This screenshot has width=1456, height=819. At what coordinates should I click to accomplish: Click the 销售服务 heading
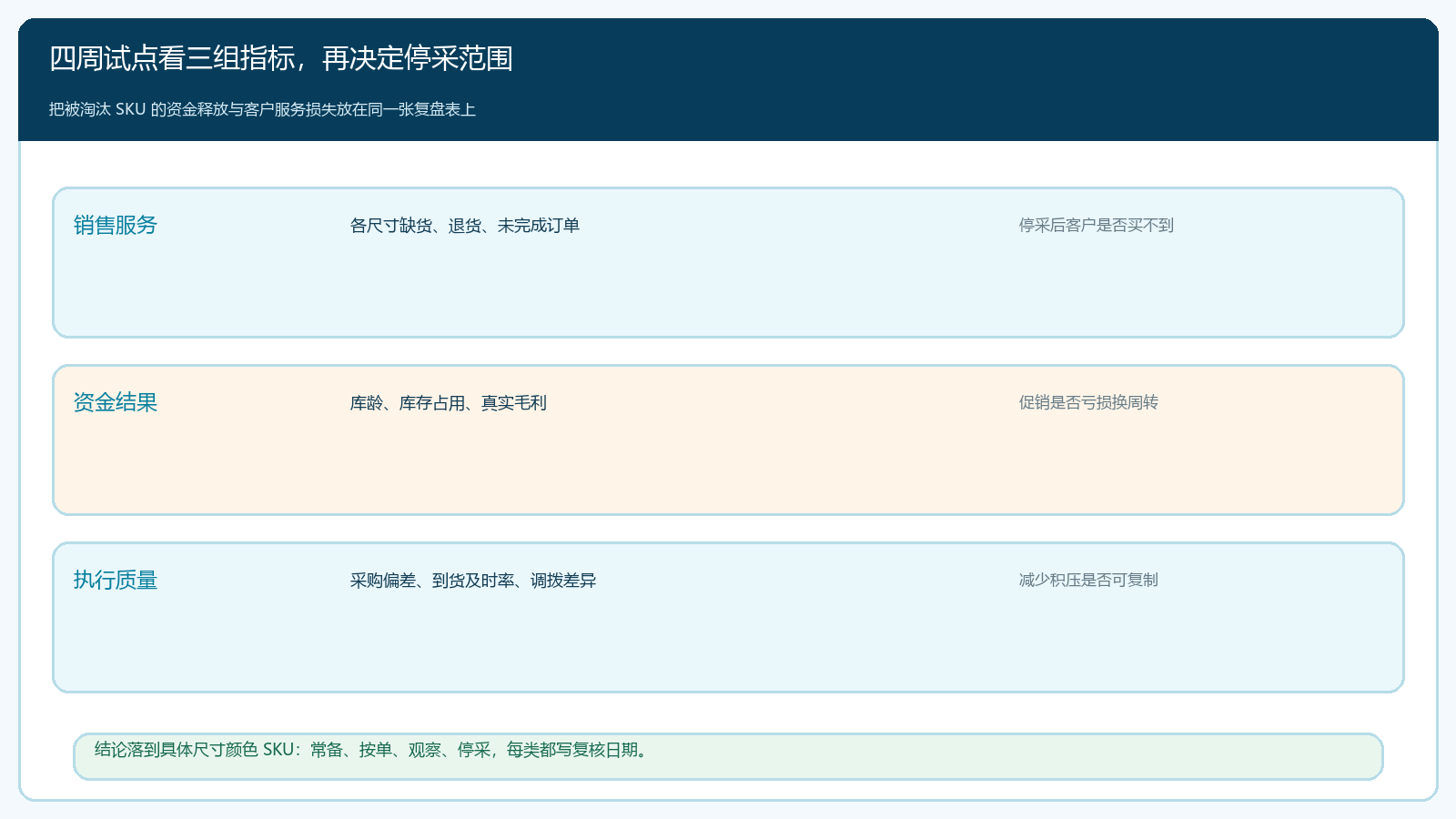click(x=116, y=225)
